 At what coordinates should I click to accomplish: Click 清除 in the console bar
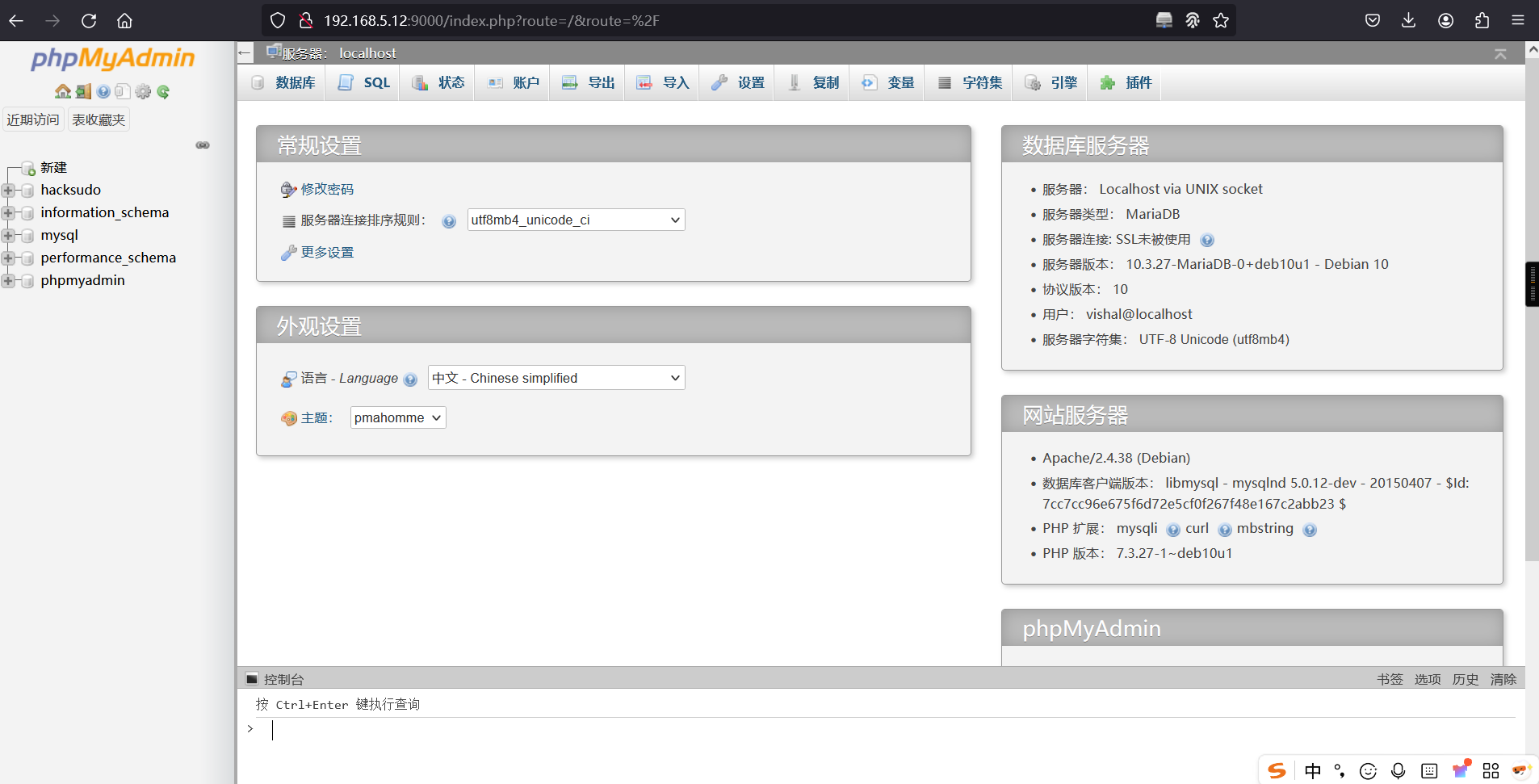pyautogui.click(x=1503, y=679)
